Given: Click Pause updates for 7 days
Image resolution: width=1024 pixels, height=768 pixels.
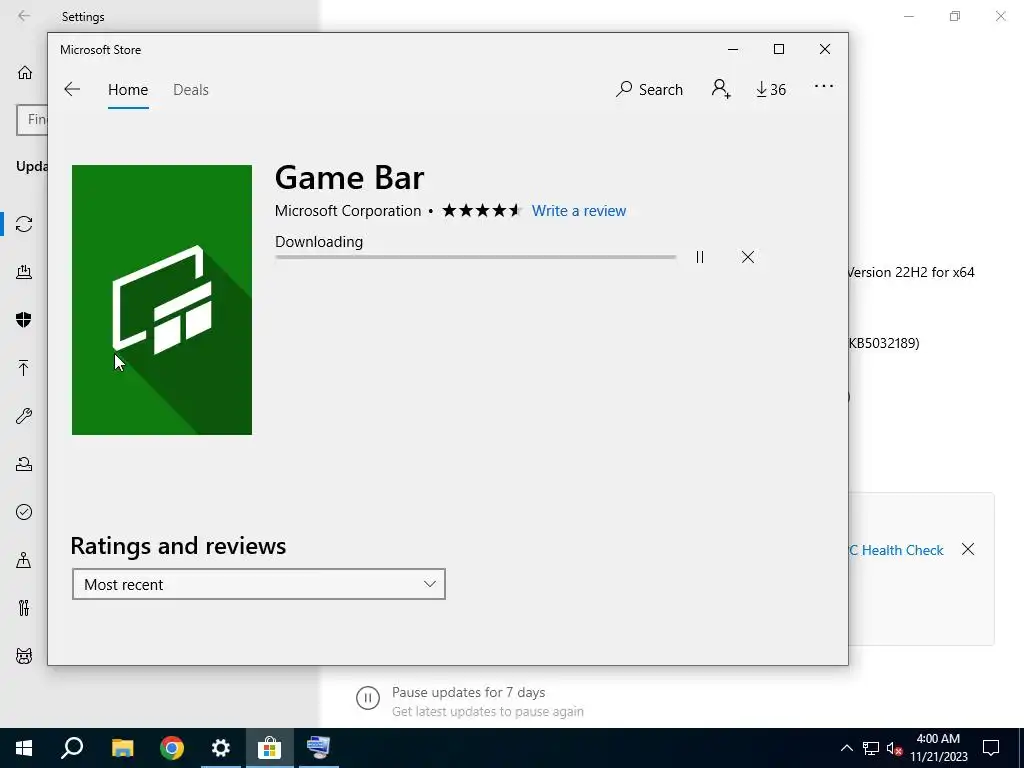Looking at the screenshot, I should tap(468, 692).
